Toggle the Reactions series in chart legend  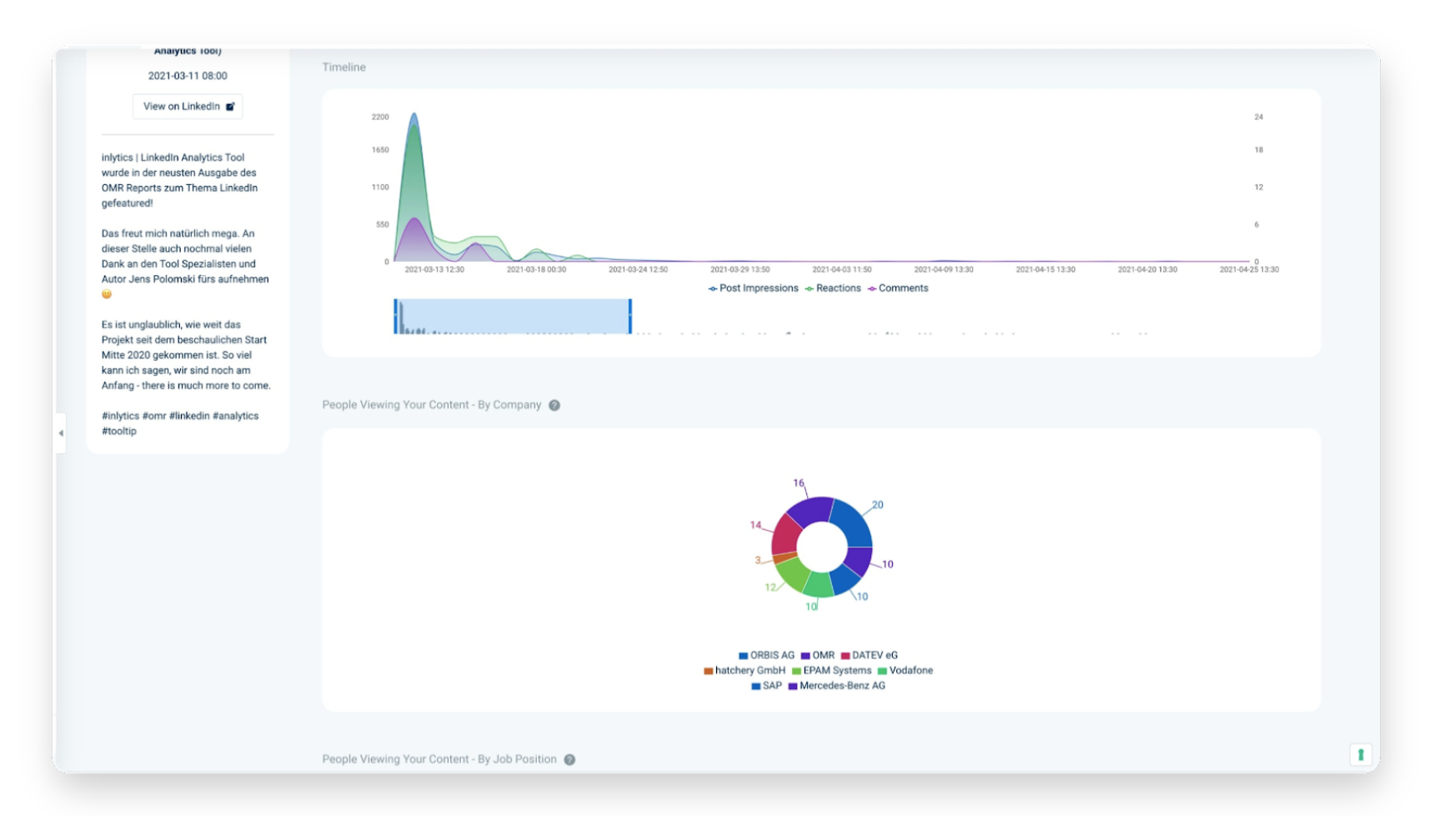click(x=833, y=288)
